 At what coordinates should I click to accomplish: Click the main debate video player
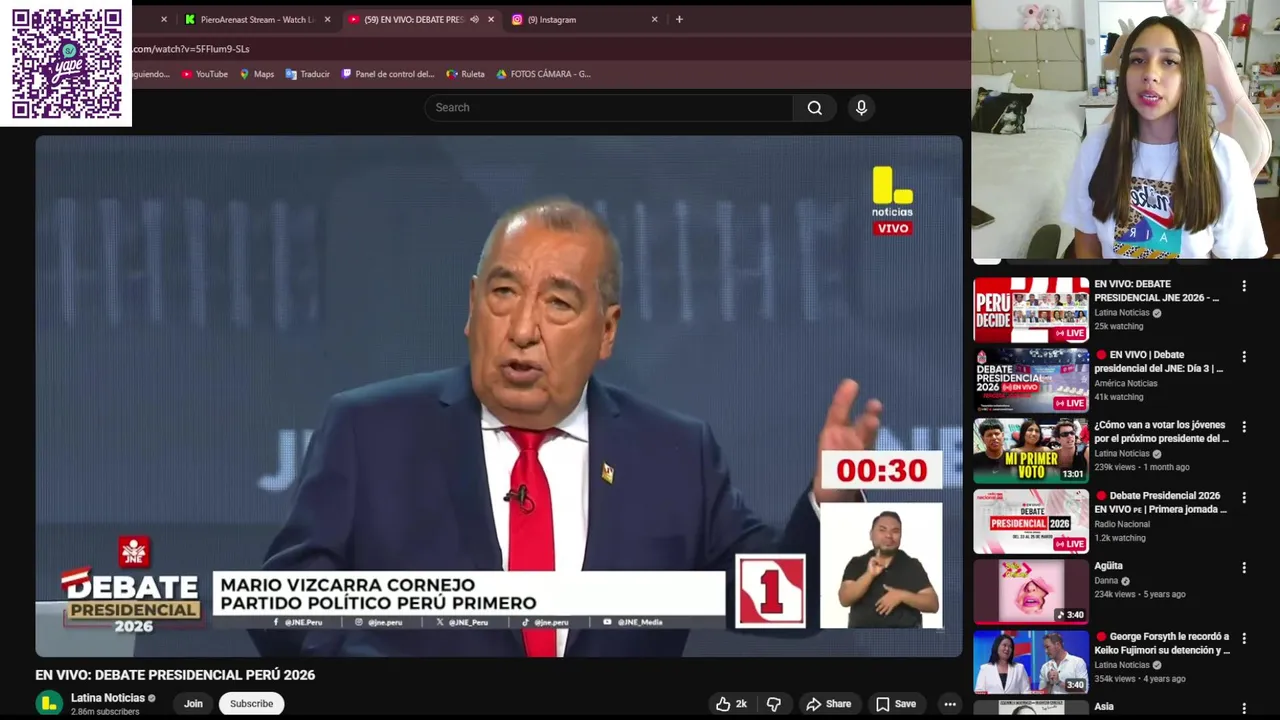tap(498, 396)
